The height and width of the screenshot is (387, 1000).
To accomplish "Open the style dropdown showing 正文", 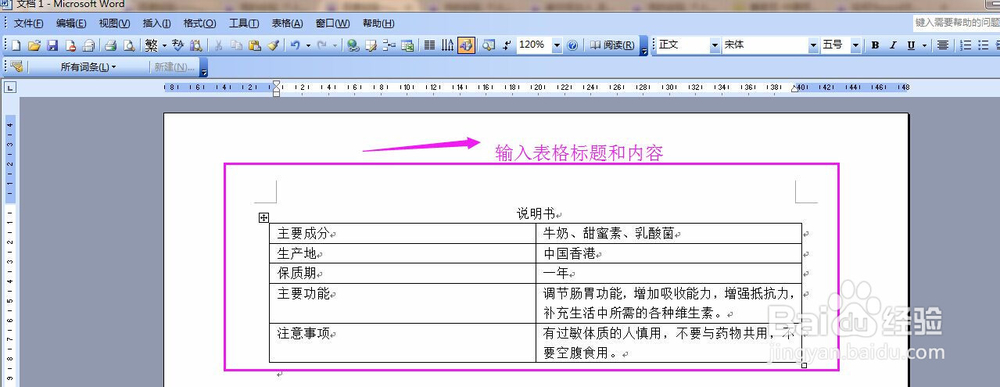I will point(714,45).
